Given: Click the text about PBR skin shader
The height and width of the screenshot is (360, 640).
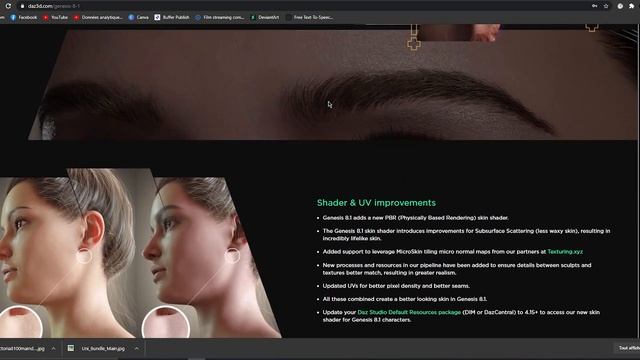Looking at the screenshot, I should coord(416,218).
